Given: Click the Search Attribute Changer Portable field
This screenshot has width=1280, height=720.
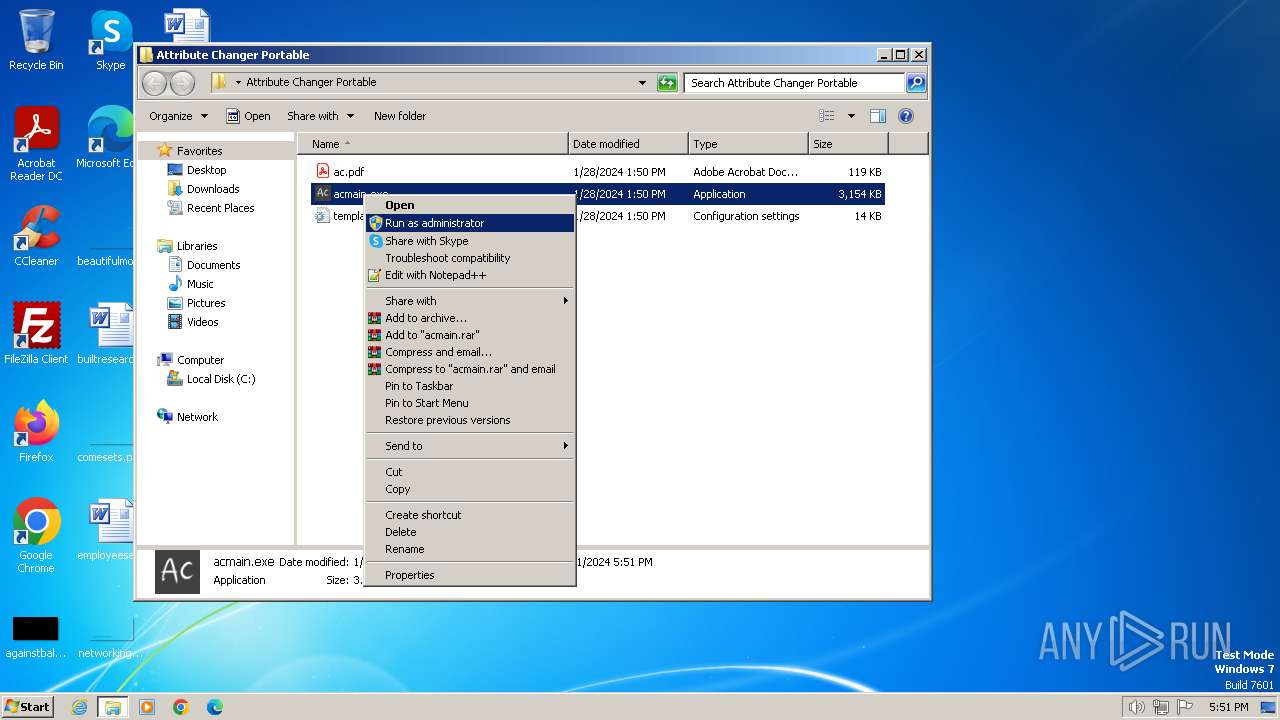Looking at the screenshot, I should coord(795,83).
